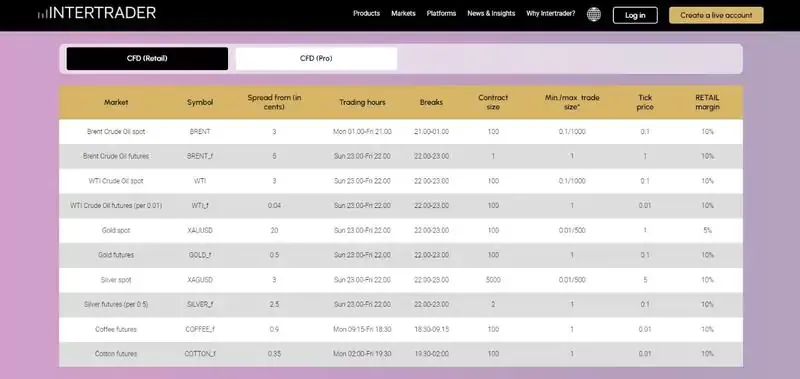Select Brent Crude Oil spot row
Image resolution: width=800 pixels, height=379 pixels.
(x=401, y=132)
